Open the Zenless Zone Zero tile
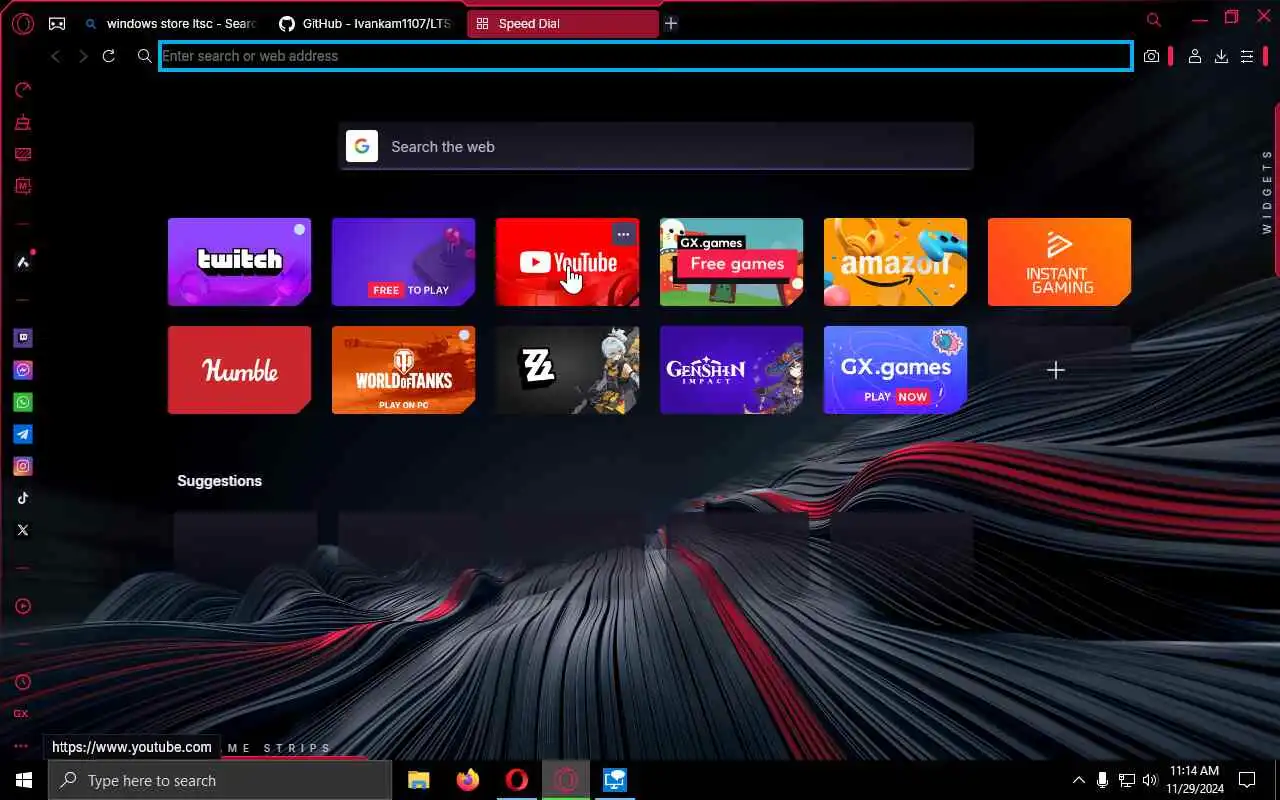Viewport: 1280px width, 800px height. pyautogui.click(x=567, y=370)
